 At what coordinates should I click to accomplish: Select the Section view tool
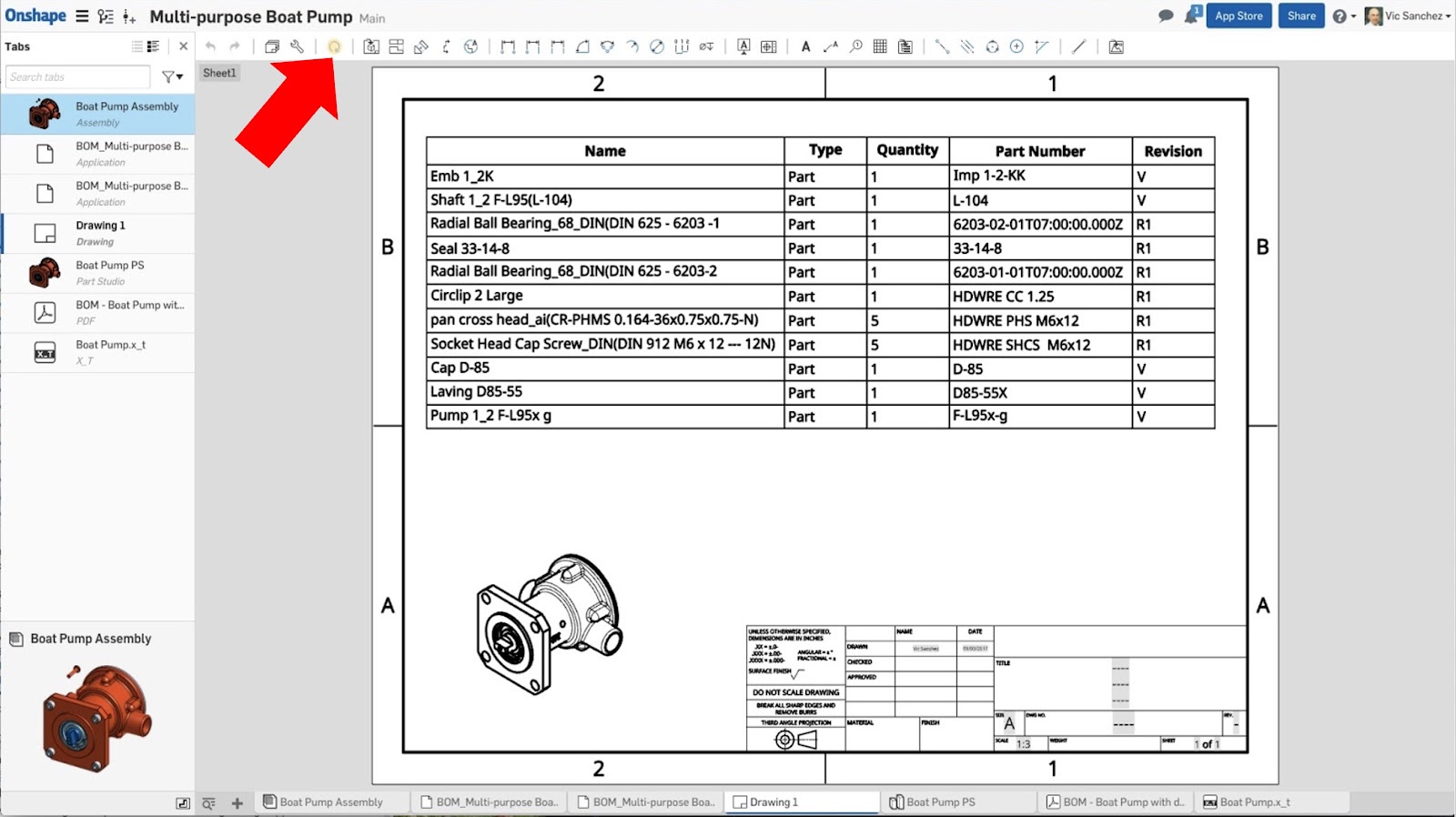446,46
